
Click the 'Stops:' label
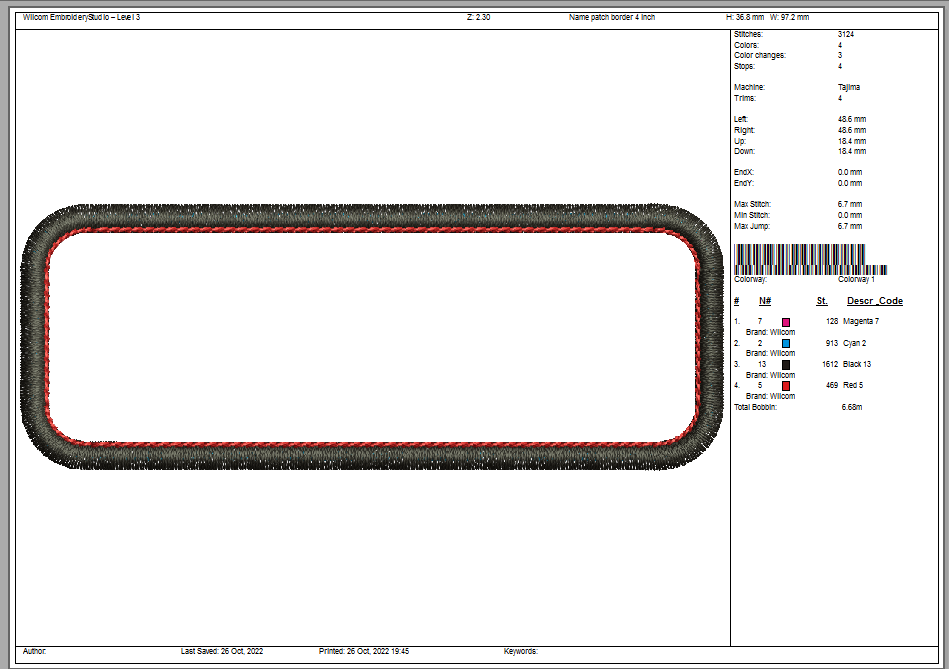point(744,66)
